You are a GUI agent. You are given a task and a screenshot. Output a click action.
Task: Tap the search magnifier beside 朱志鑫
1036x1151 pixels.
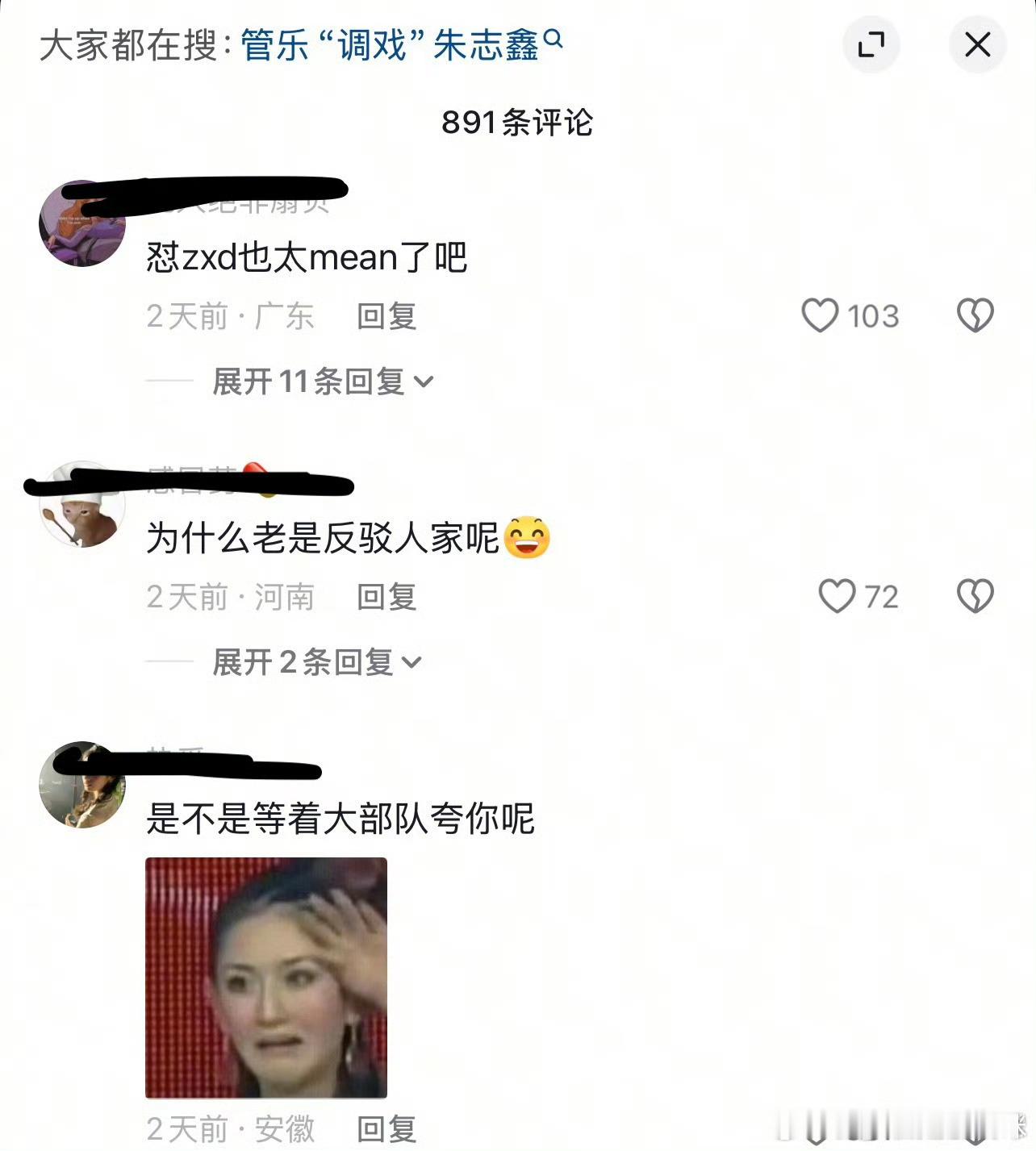click(x=554, y=38)
